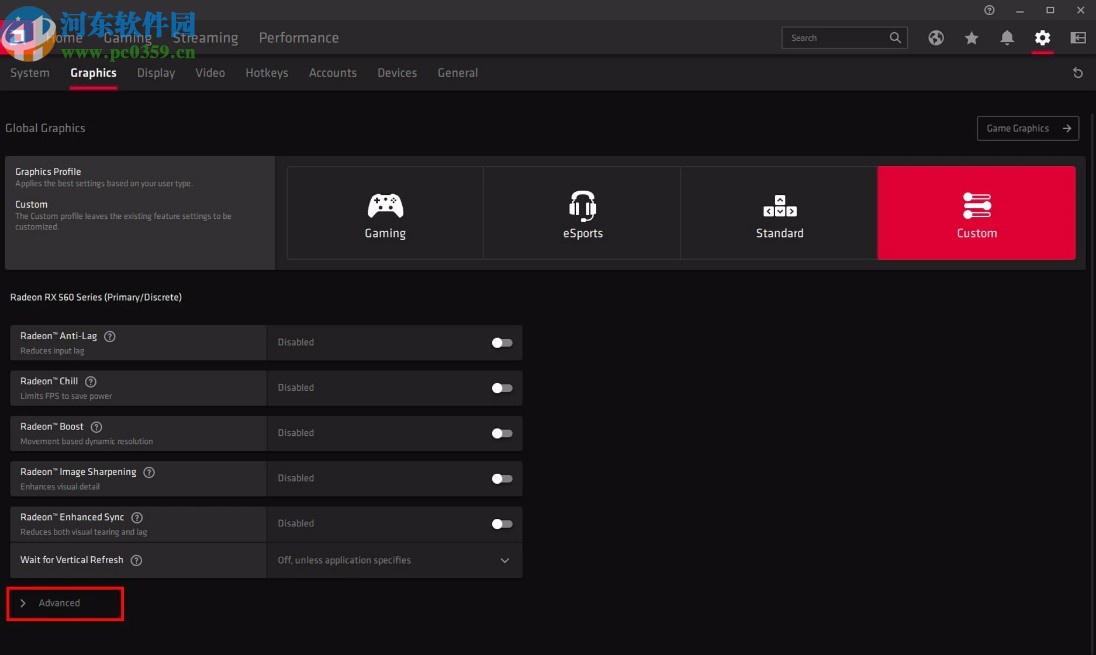
Task: Open Radeon Anti-Lag help question mark
Action: pos(110,336)
